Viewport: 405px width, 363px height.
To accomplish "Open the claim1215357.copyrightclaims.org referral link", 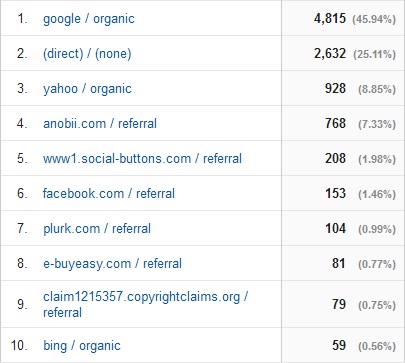I will coord(145,304).
